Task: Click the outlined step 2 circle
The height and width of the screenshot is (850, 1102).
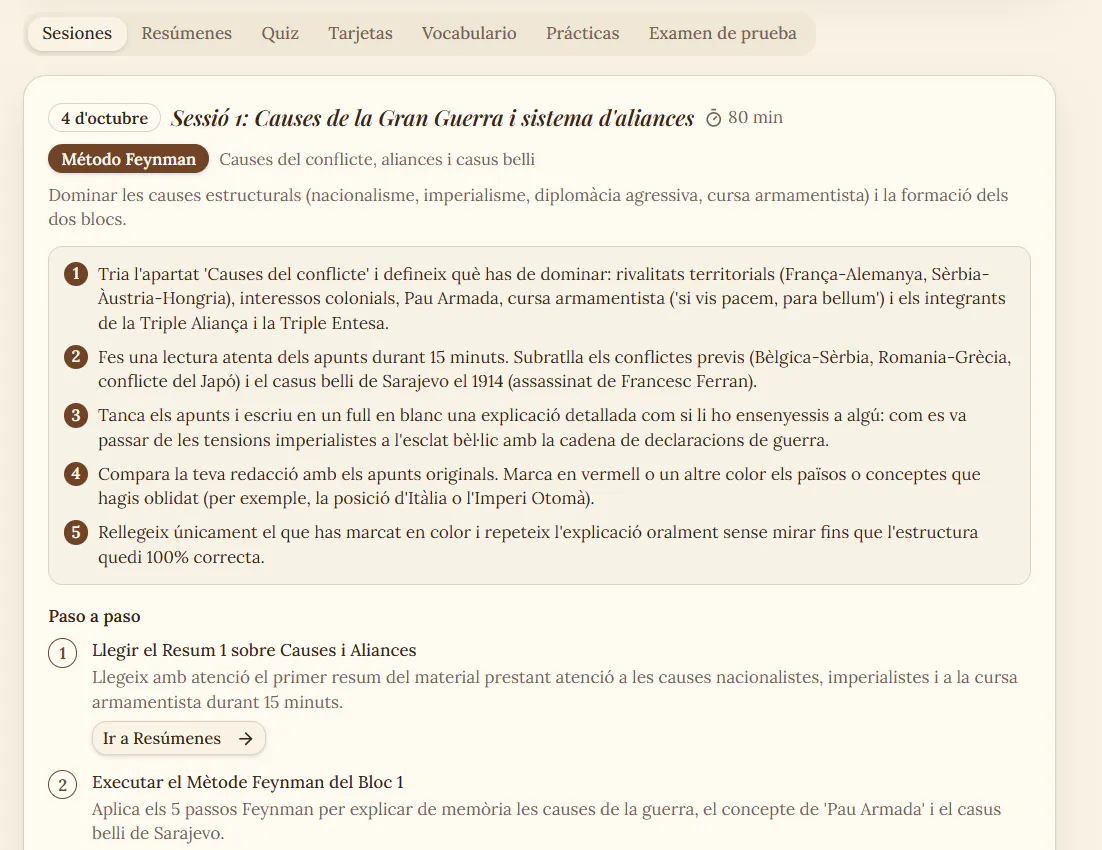Action: click(63, 785)
